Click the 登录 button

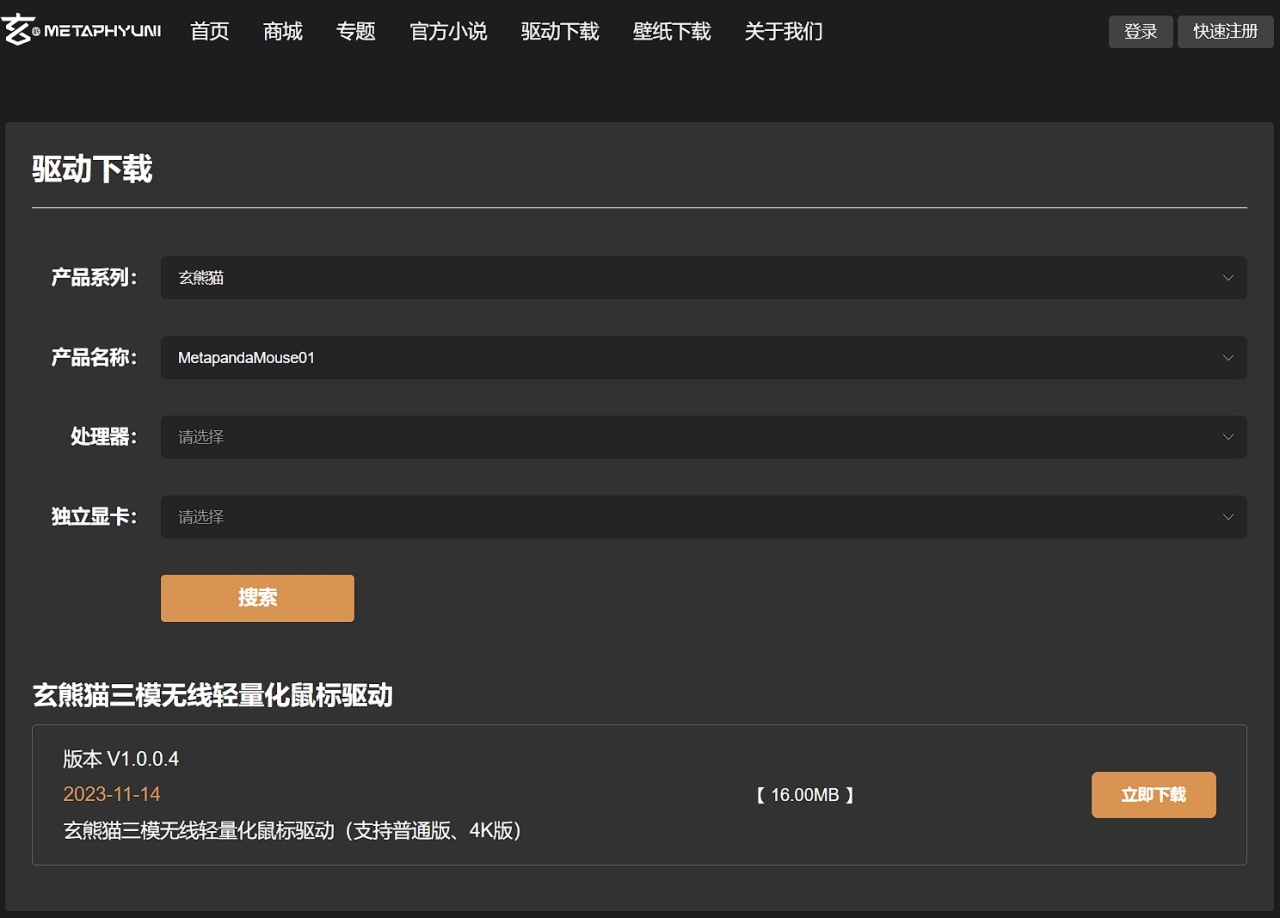click(1141, 32)
